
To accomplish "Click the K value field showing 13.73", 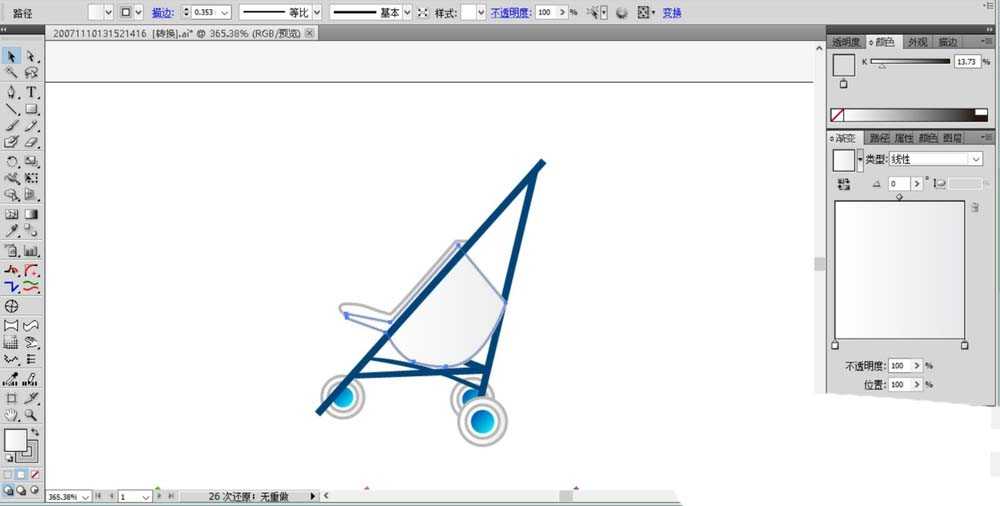I will [966, 62].
